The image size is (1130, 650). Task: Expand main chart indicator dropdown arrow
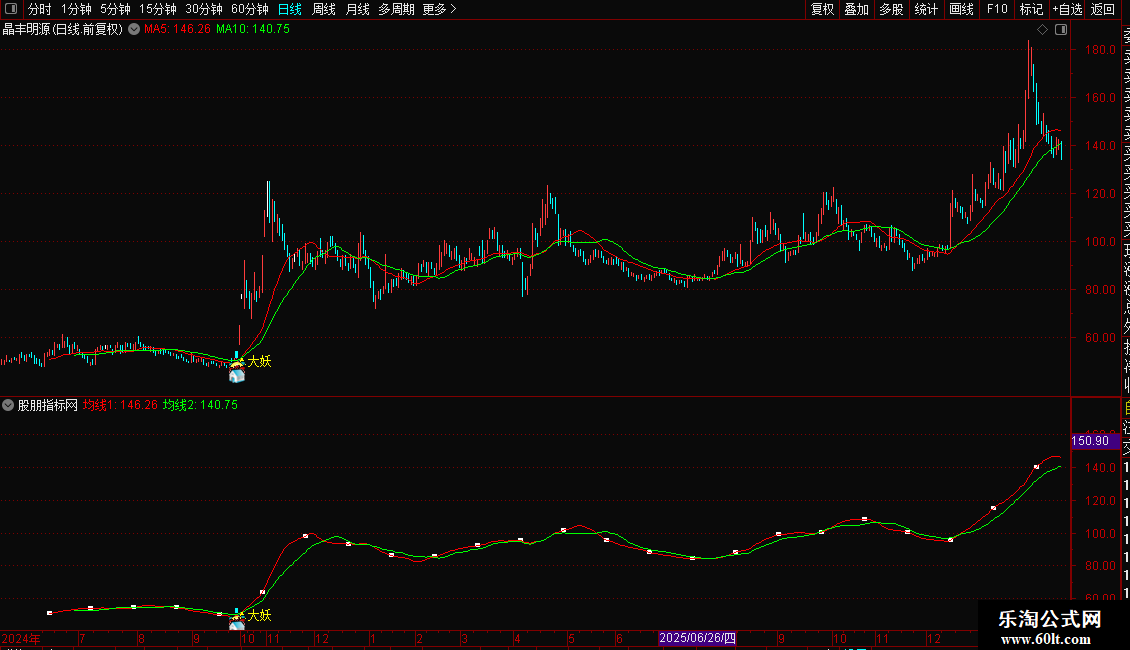pos(134,29)
